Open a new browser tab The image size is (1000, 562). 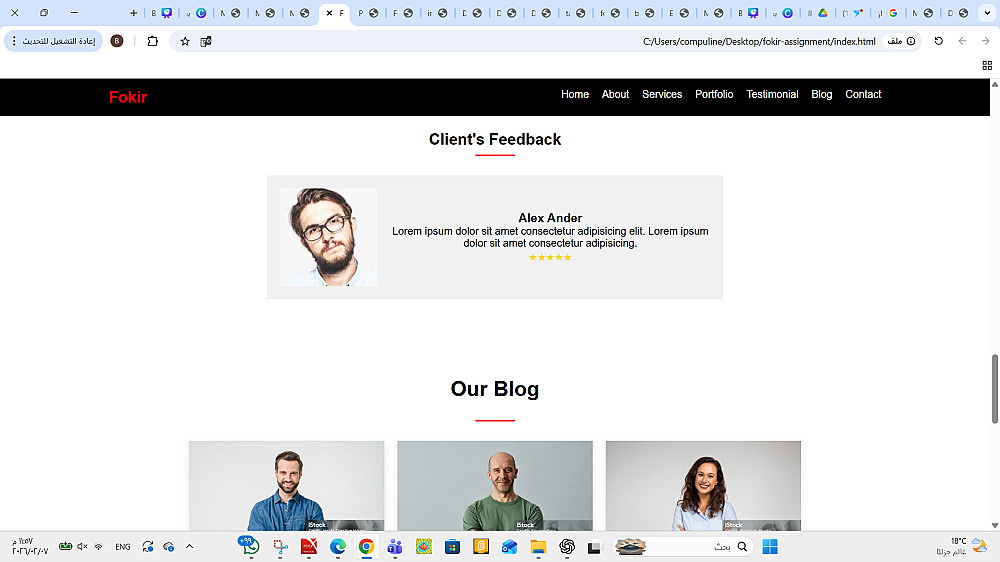pyautogui.click(x=133, y=13)
